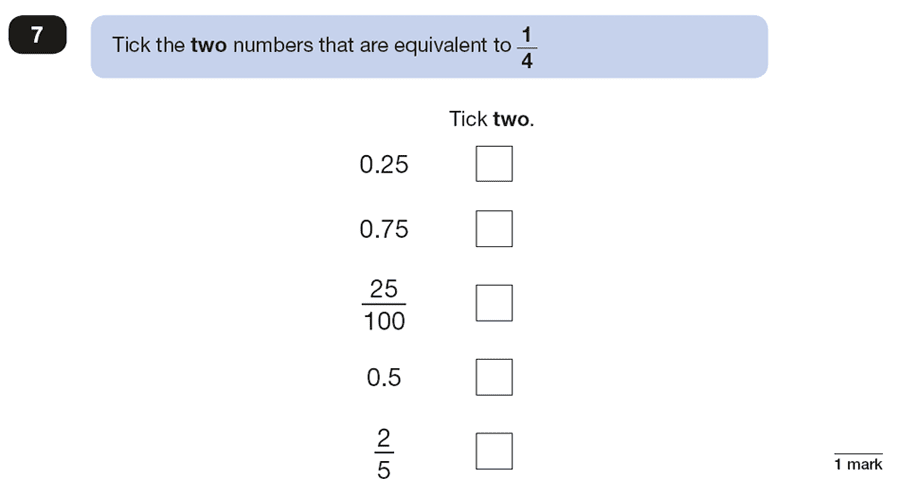900x496 pixels.
Task: Click the denominator 100 of the fraction
Action: coord(384,321)
